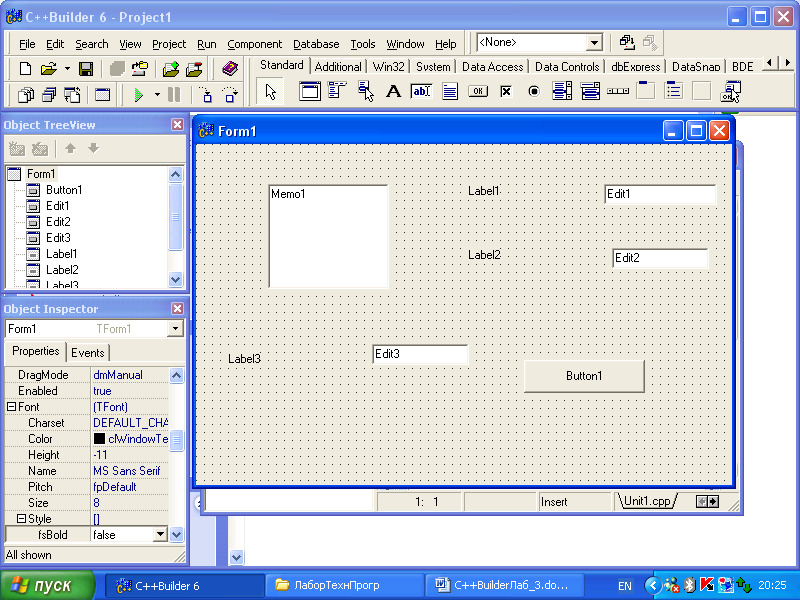The height and width of the screenshot is (600, 800).
Task: Click the Object Inspector scrollbar thumb
Action: click(x=176, y=440)
